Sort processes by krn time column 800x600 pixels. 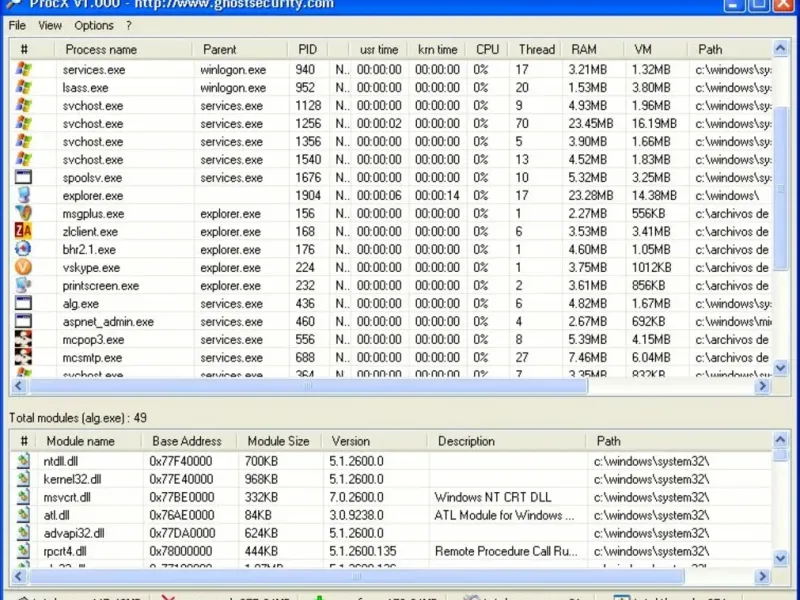point(437,49)
